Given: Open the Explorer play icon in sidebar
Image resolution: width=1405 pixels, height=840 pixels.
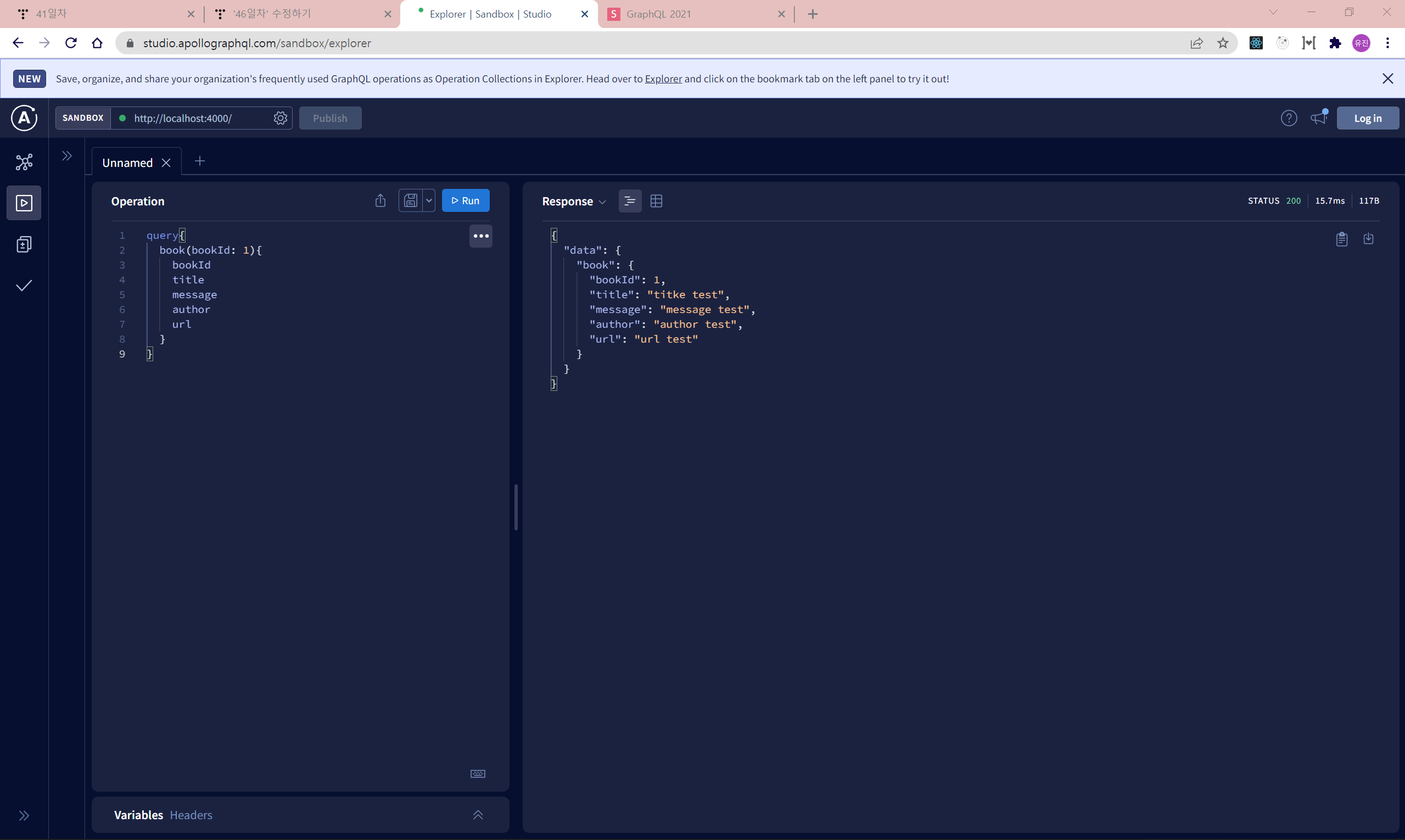Looking at the screenshot, I should point(24,203).
